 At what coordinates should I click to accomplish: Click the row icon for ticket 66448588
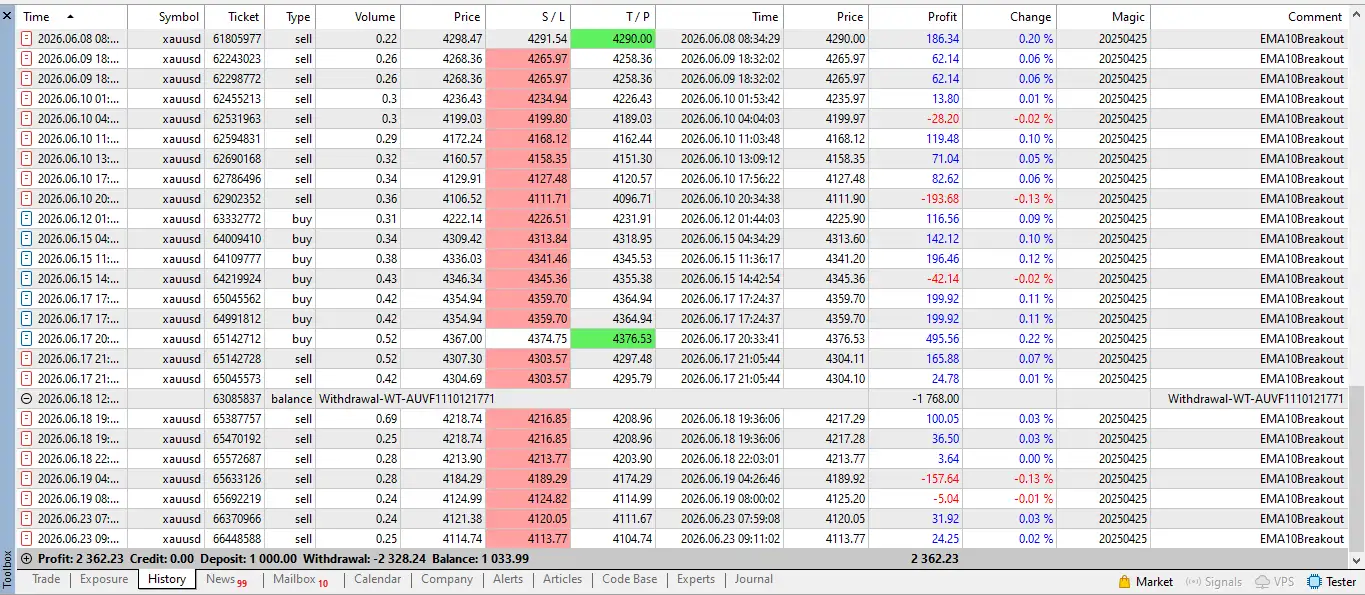pyautogui.click(x=27, y=539)
